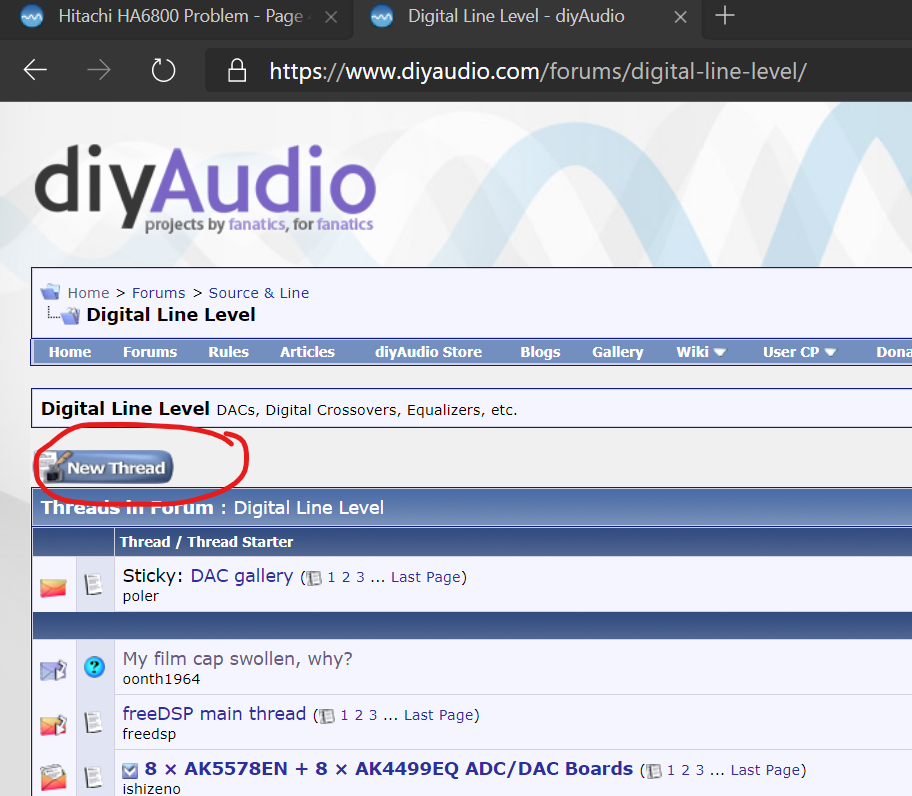The height and width of the screenshot is (796, 912).
Task: Go to page 3 of DAC gallery
Action: point(360,577)
